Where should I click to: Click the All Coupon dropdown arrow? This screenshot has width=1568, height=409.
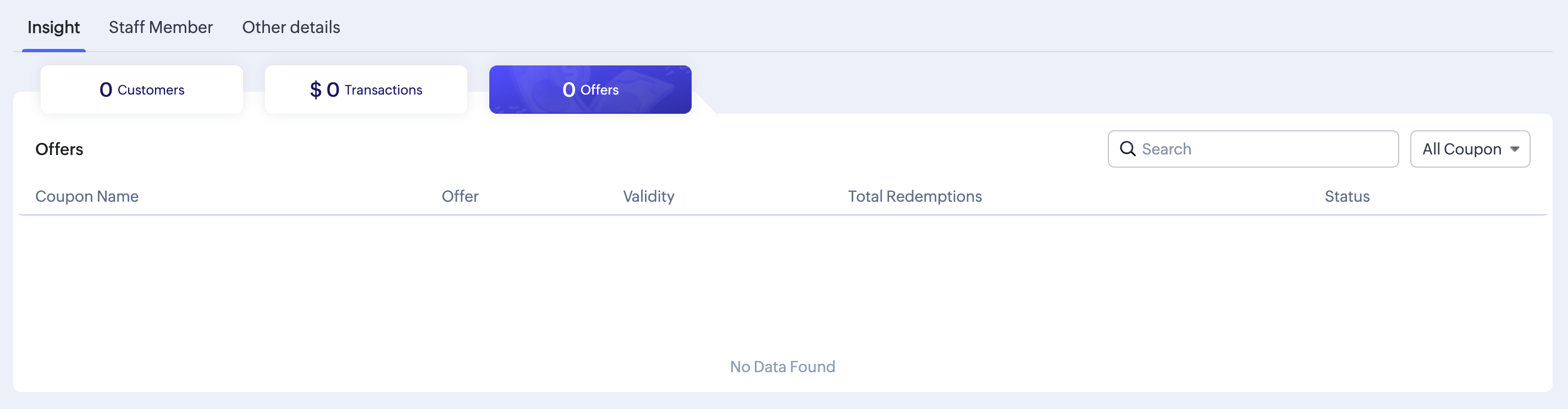point(1515,150)
